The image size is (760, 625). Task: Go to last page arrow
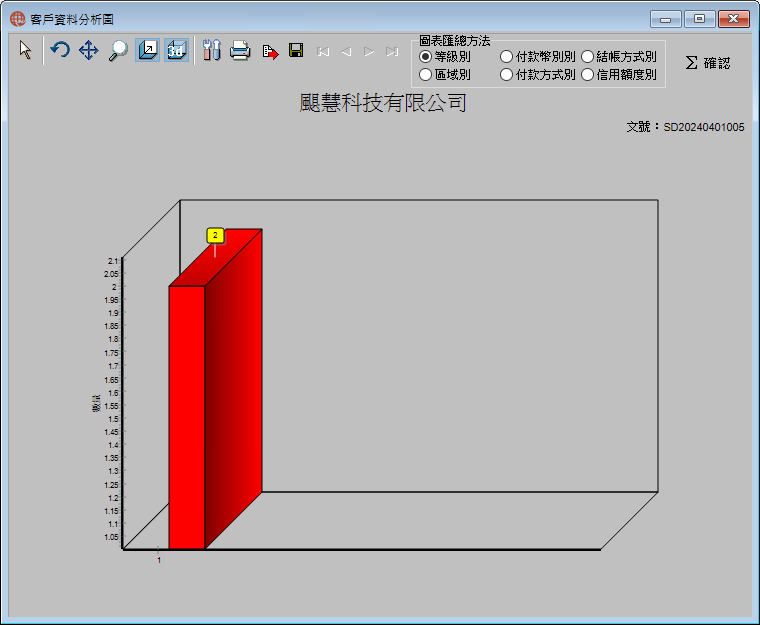click(x=392, y=51)
